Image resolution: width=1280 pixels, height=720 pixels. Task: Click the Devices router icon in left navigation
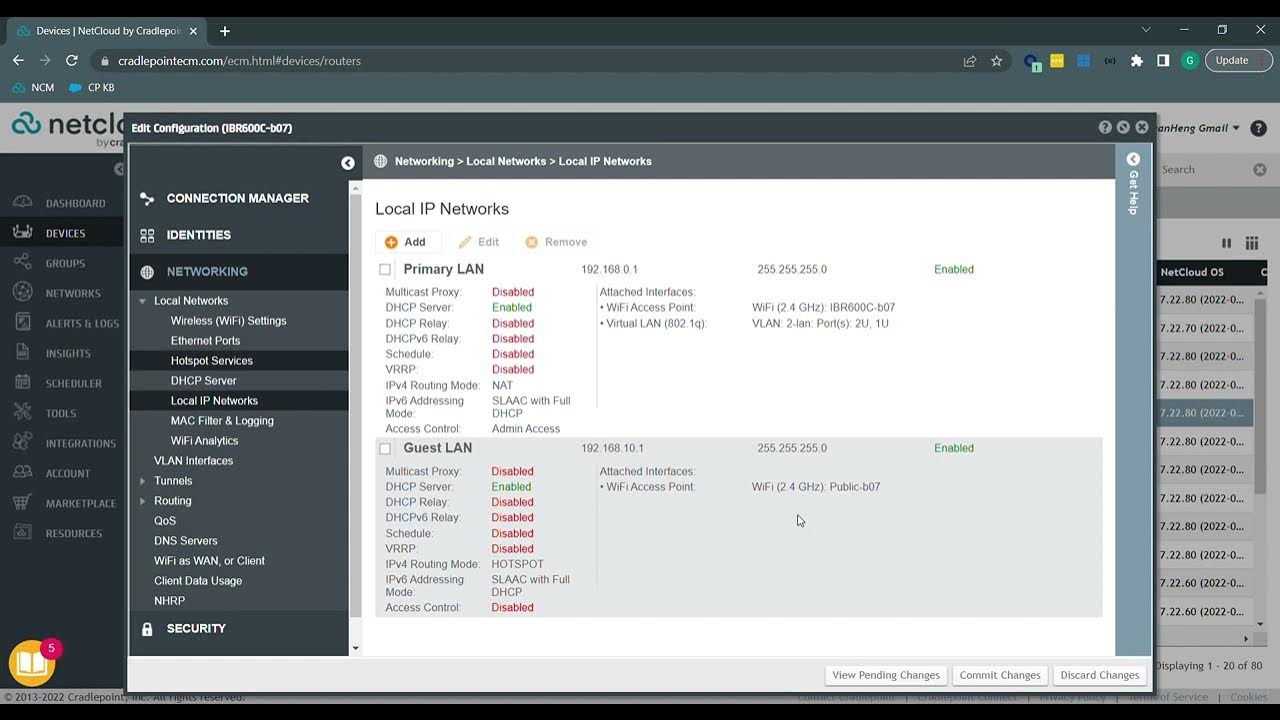tap(22, 233)
